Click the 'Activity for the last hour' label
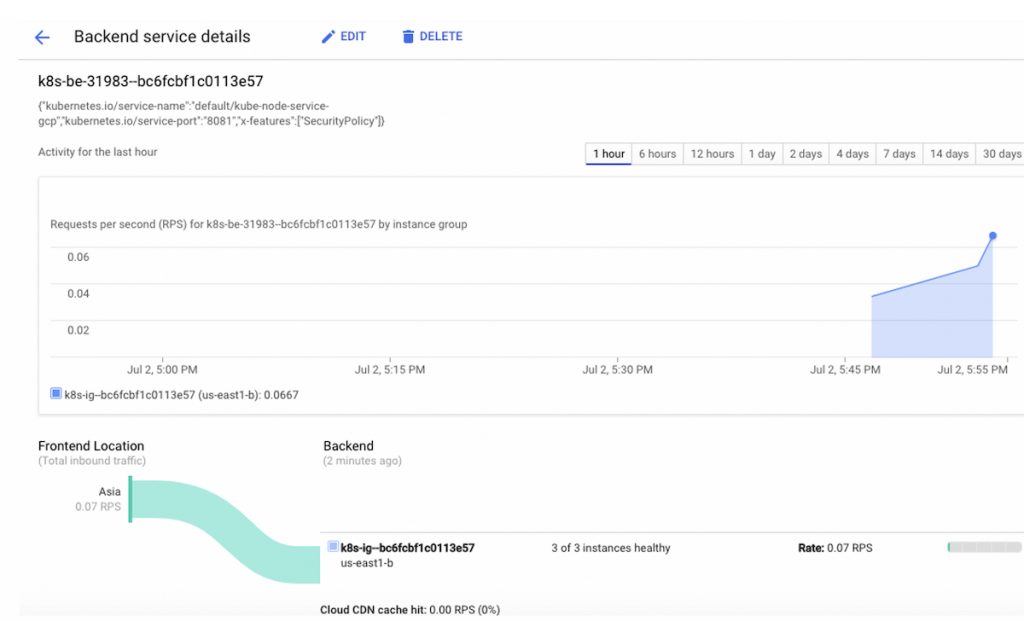 click(97, 152)
